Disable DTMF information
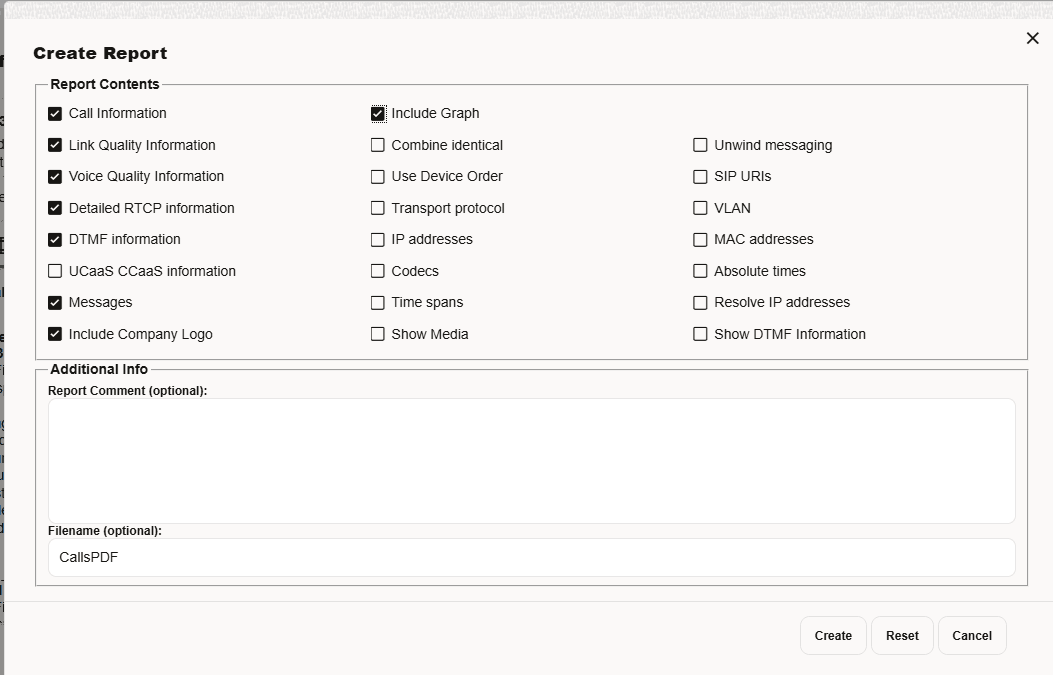Screen dimensions: 1053x675 (55, 239)
